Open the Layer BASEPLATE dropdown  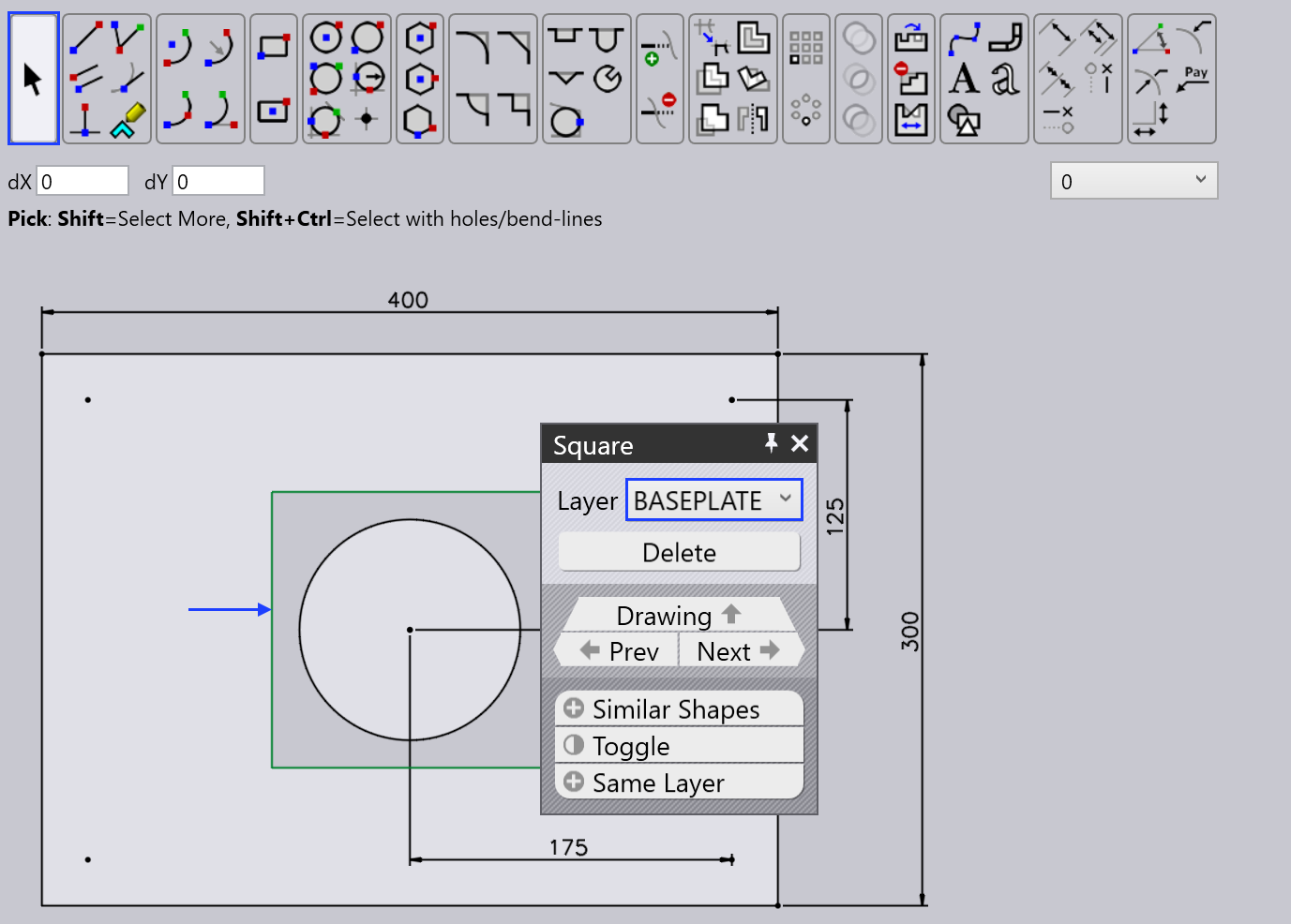pos(714,500)
